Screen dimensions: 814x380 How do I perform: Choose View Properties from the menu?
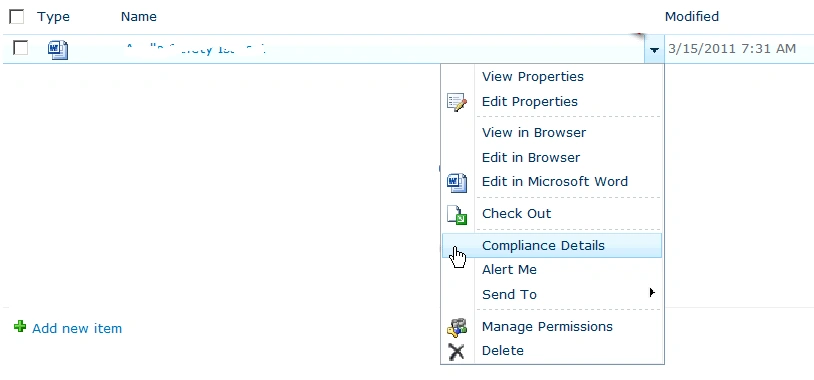pos(533,77)
